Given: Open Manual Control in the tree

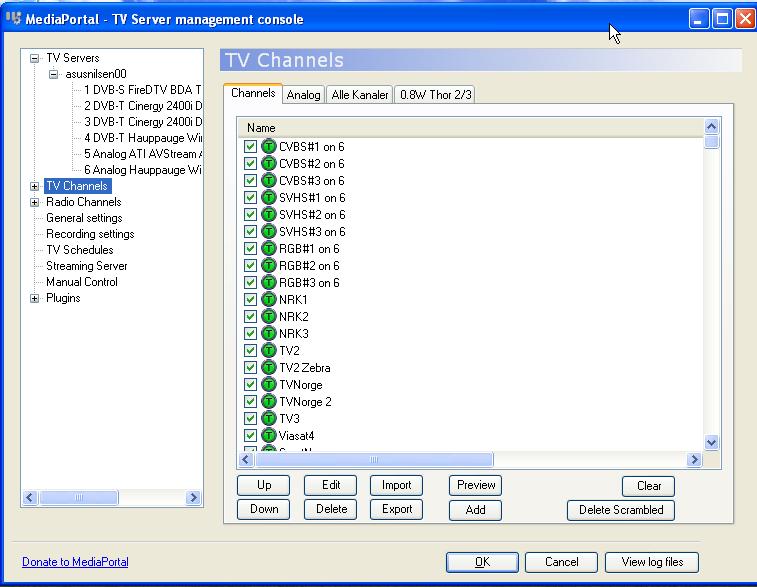Looking at the screenshot, I should [82, 282].
